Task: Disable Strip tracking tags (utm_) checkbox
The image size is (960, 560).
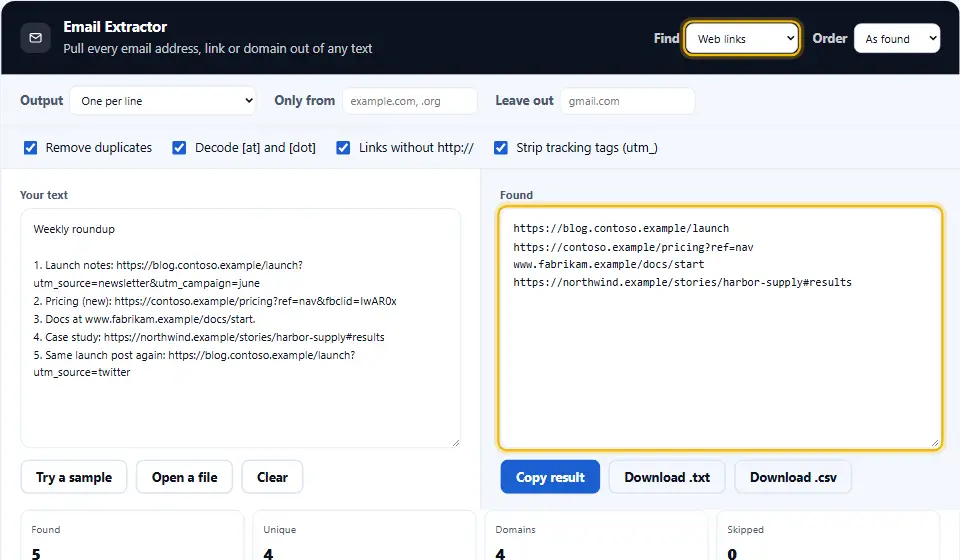Action: (501, 147)
